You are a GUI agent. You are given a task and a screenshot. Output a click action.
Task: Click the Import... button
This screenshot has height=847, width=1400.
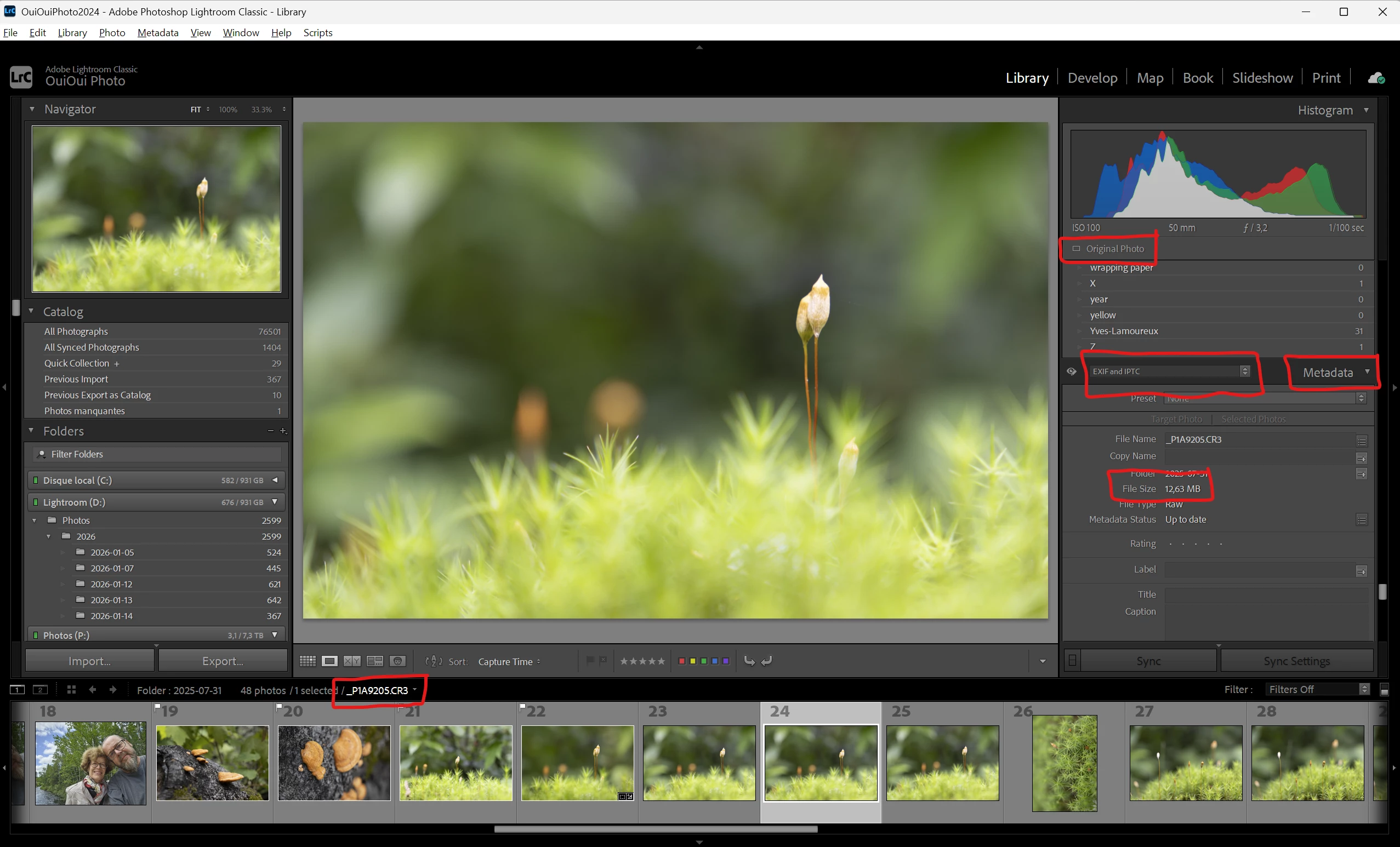point(89,661)
